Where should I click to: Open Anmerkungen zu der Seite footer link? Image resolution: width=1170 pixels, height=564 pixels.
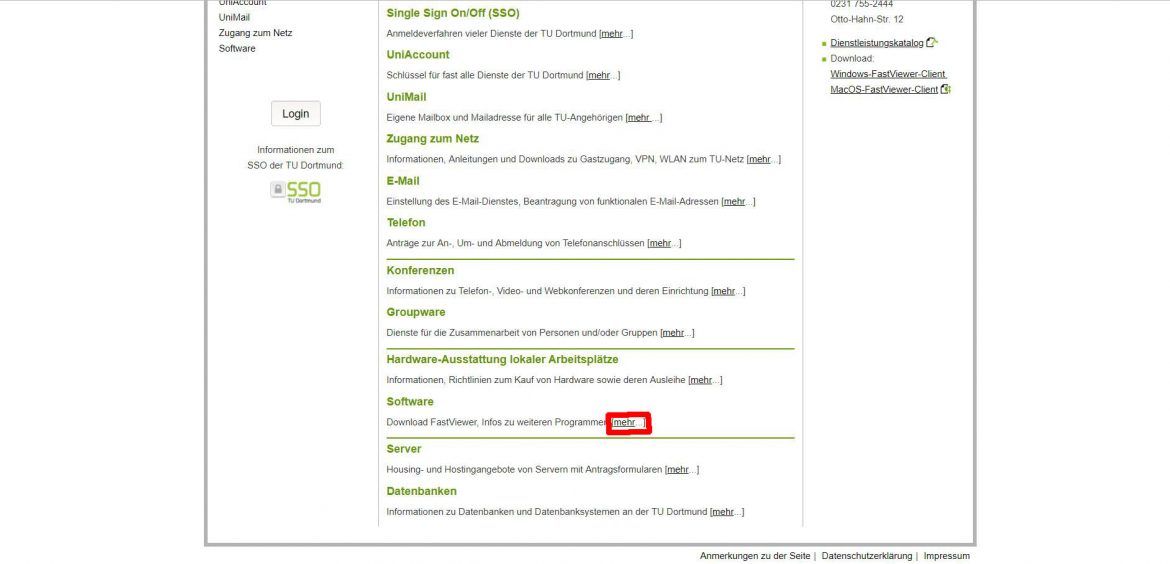click(x=755, y=557)
